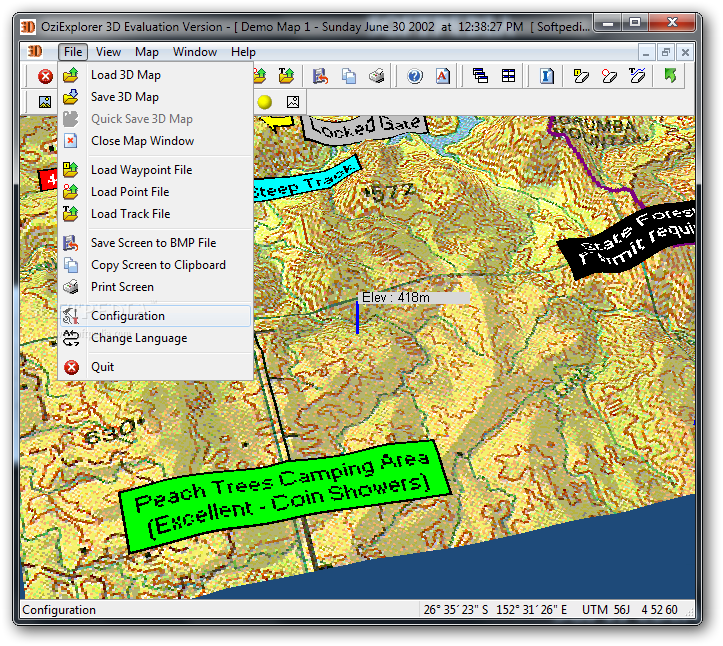
Task: Click the map image icon at far left of second toolbar
Action: (x=45, y=102)
